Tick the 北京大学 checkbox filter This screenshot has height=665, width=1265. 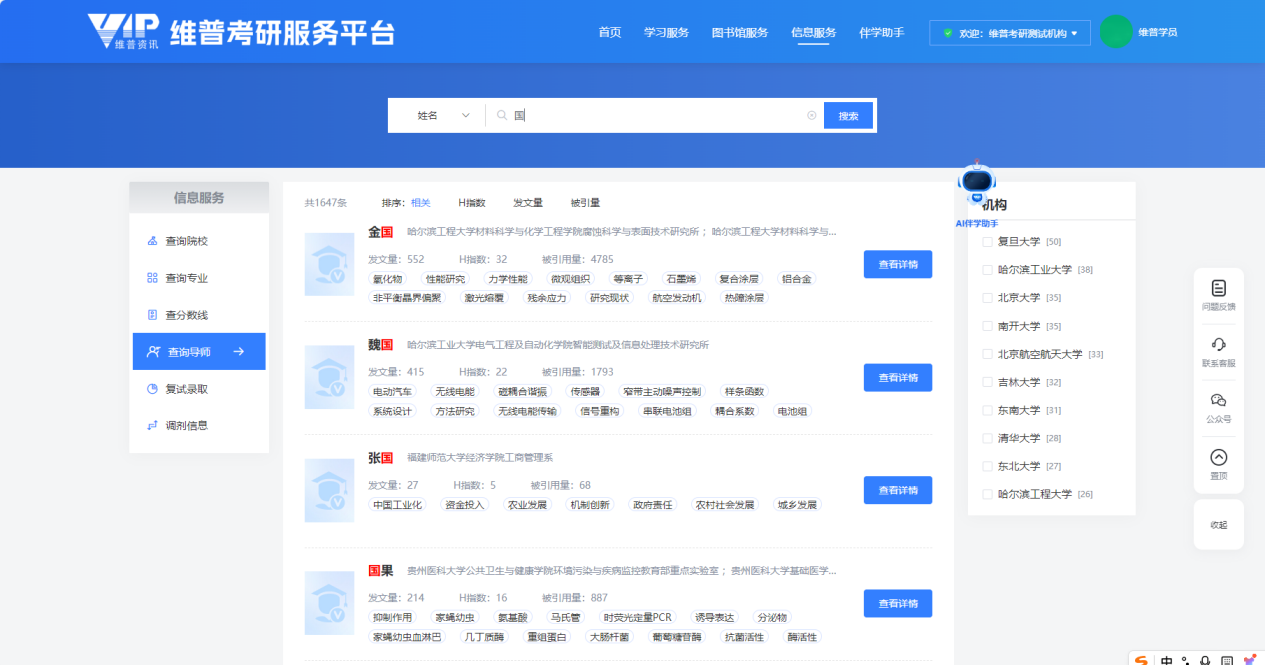[988, 298]
